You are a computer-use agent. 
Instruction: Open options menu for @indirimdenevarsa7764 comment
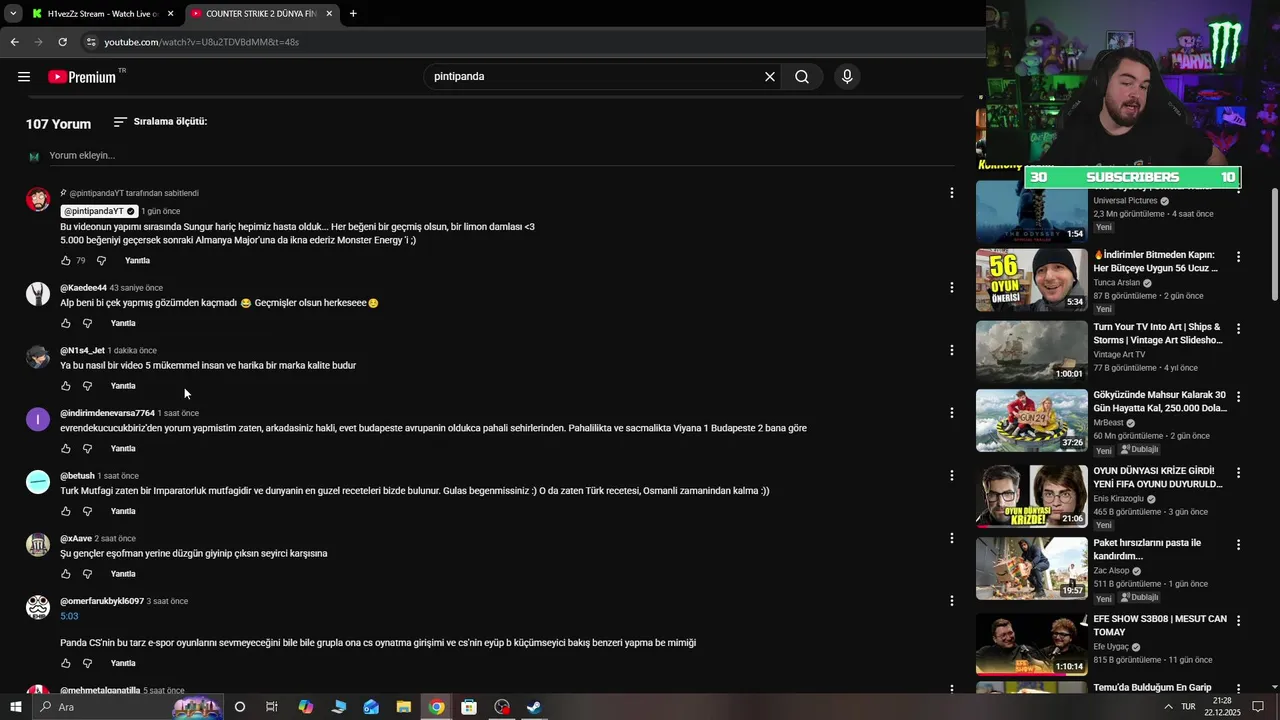click(x=951, y=413)
